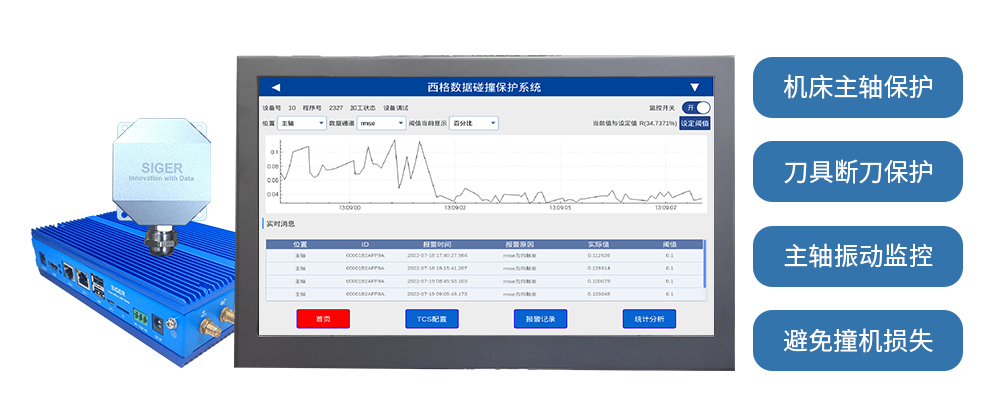Image resolution: width=1000 pixels, height=419 pixels.
Task: Click the 报警原因 column header
Action: coord(518,244)
